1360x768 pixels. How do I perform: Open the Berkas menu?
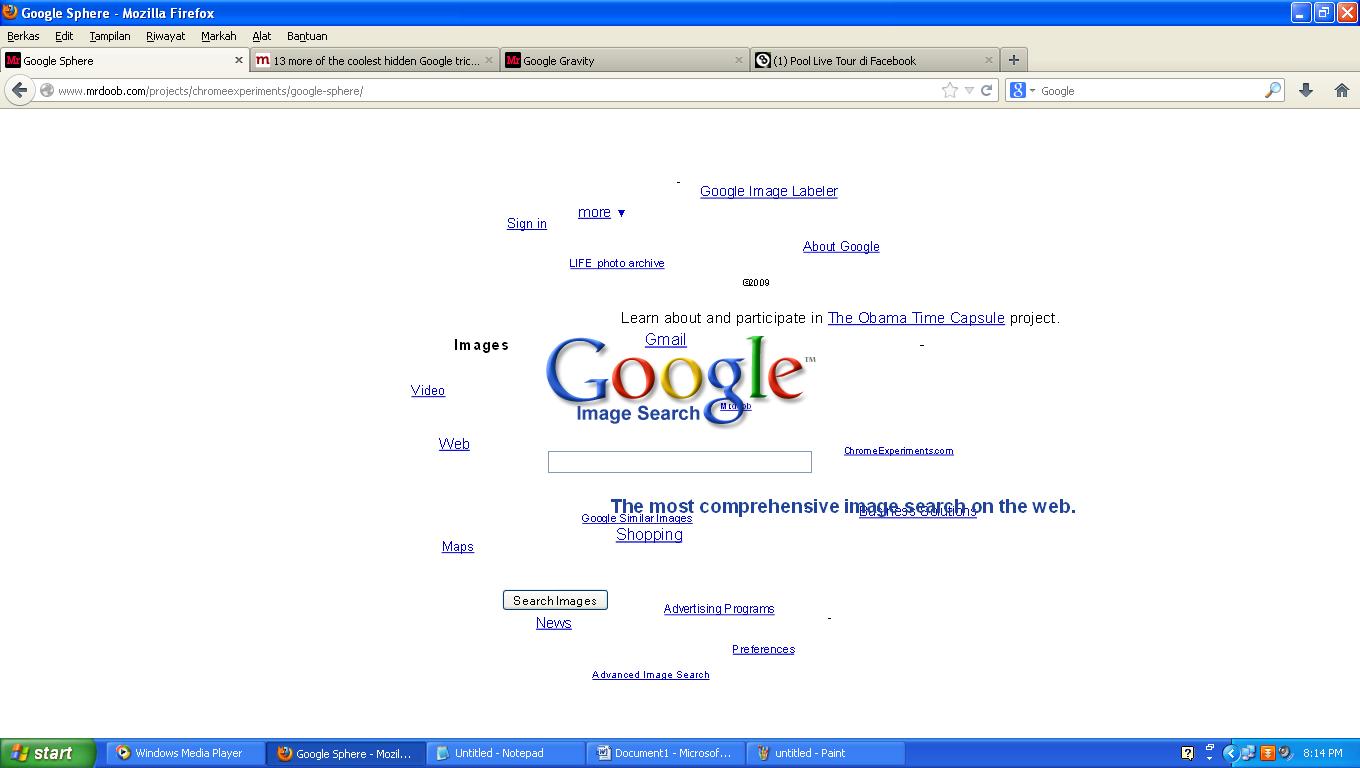tap(23, 36)
